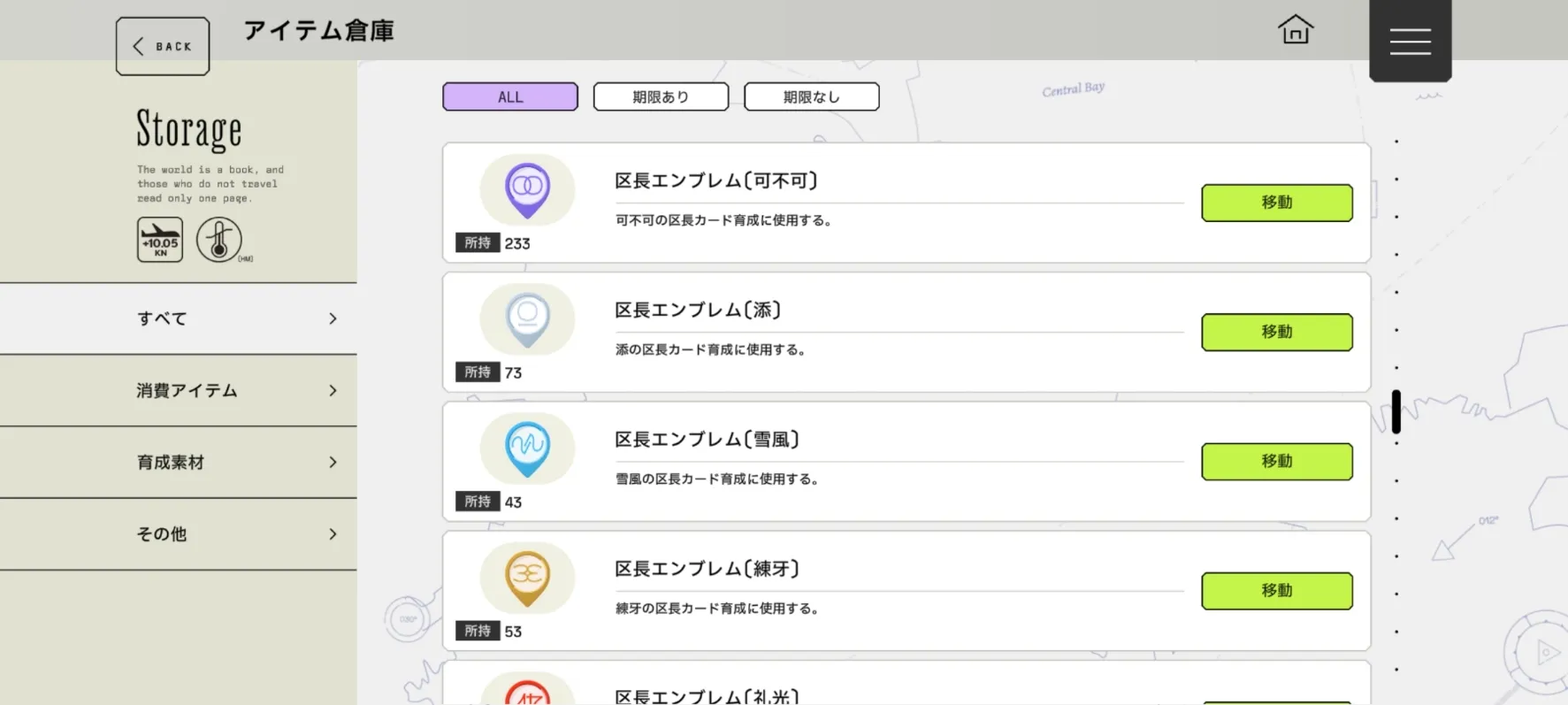Click the item title 区長エンブレム(可不可)
The height and width of the screenshot is (705, 1568).
[715, 180]
